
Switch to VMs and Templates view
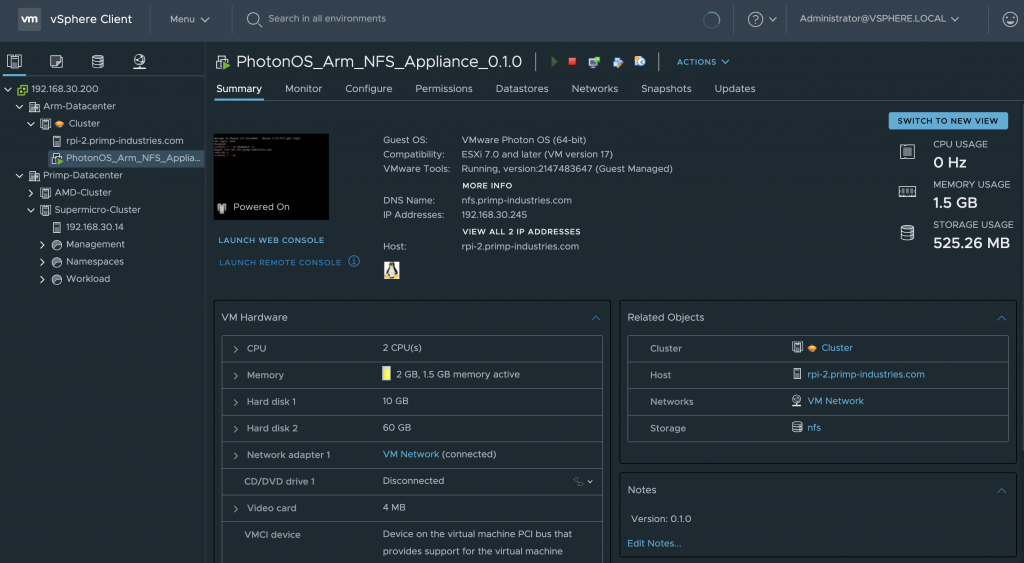tap(56, 62)
